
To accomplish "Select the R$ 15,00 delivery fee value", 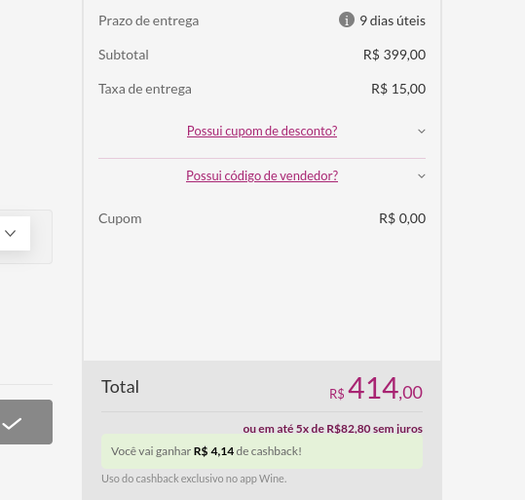I will [398, 89].
